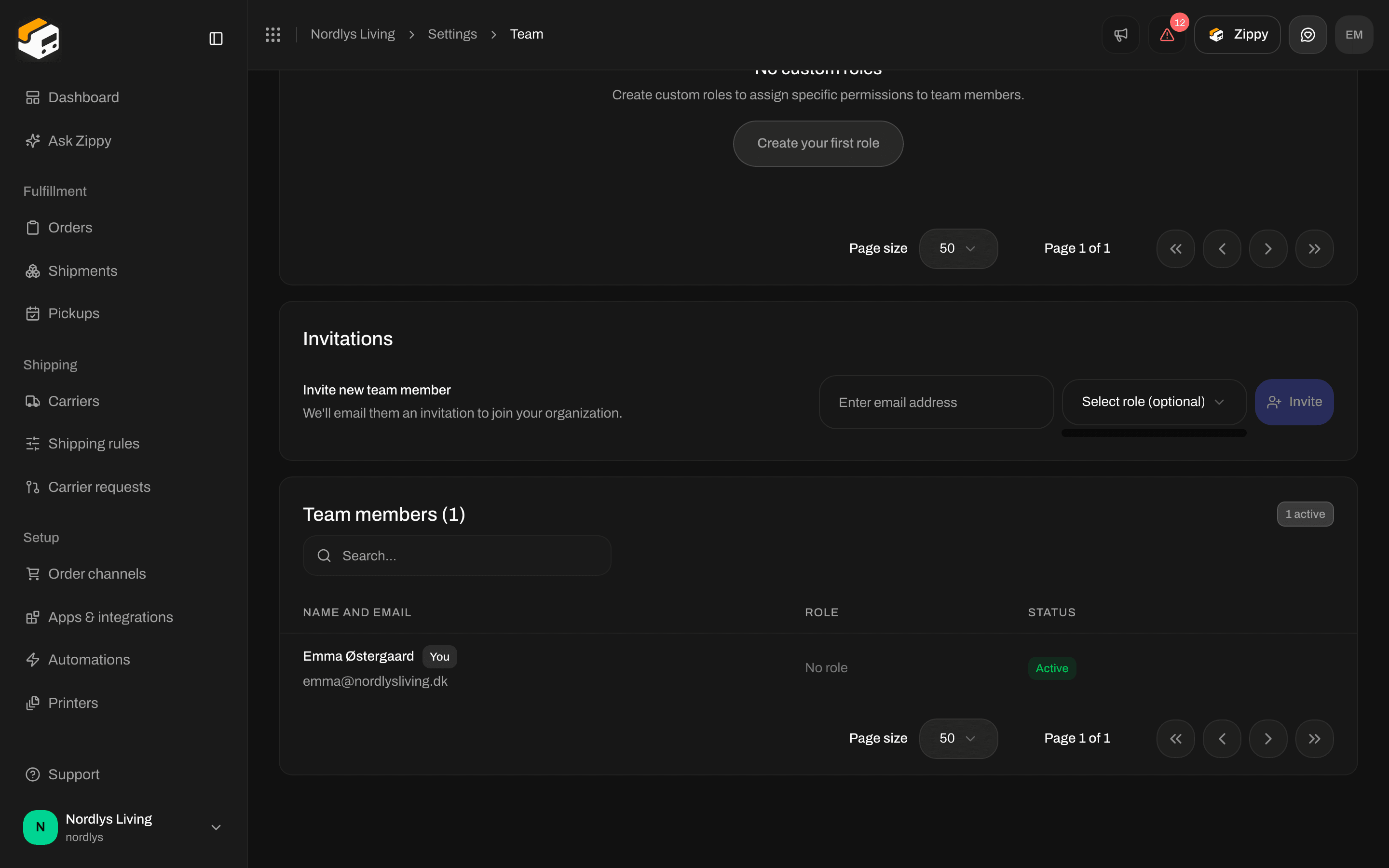1389x868 pixels.
Task: Click the Settings breadcrumb
Action: click(x=452, y=34)
